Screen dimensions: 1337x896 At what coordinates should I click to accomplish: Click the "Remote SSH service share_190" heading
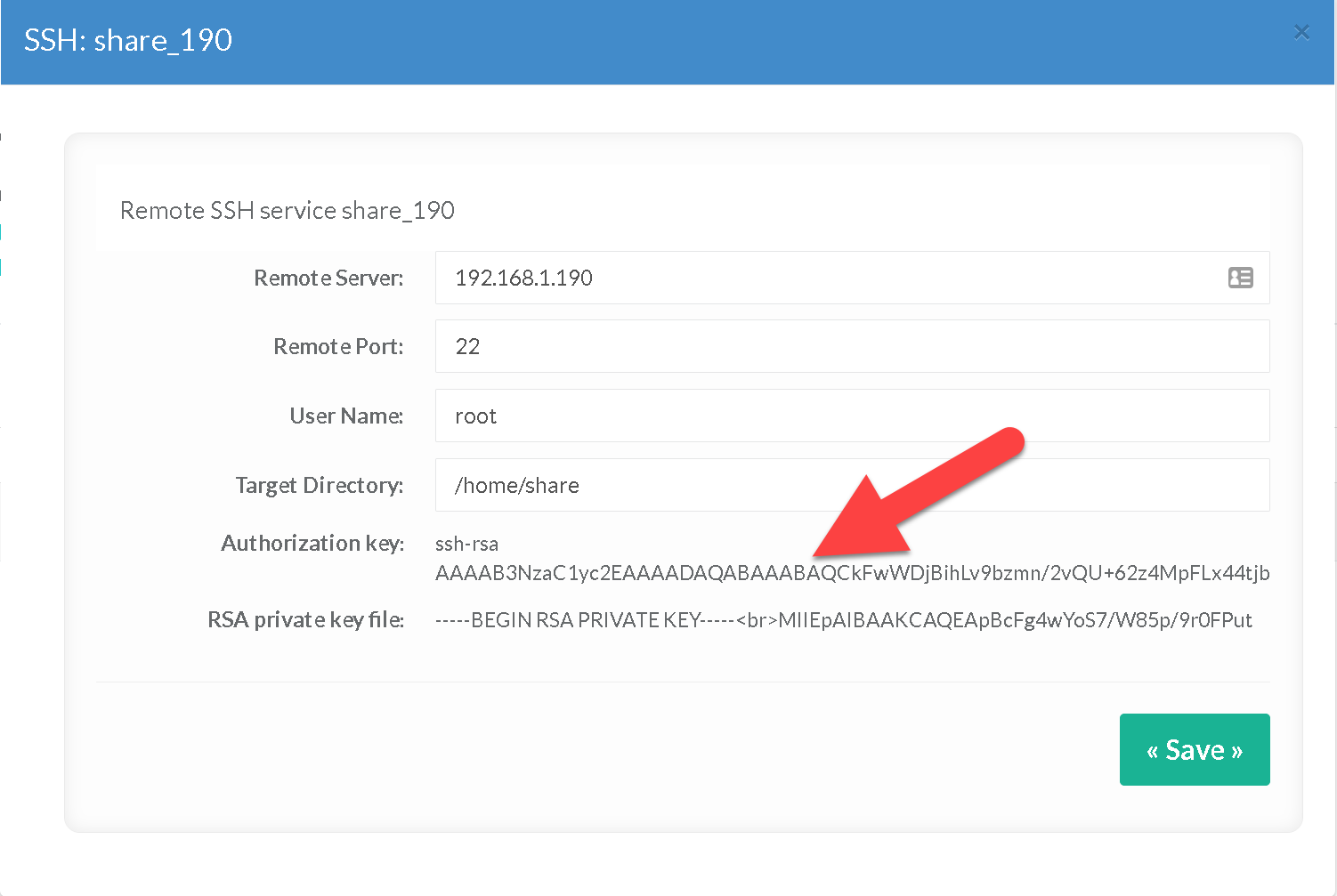(x=287, y=211)
